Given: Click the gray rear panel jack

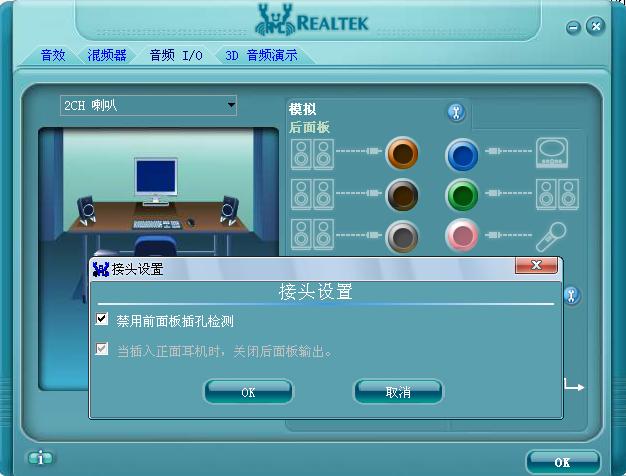Looking at the screenshot, I should click(402, 236).
